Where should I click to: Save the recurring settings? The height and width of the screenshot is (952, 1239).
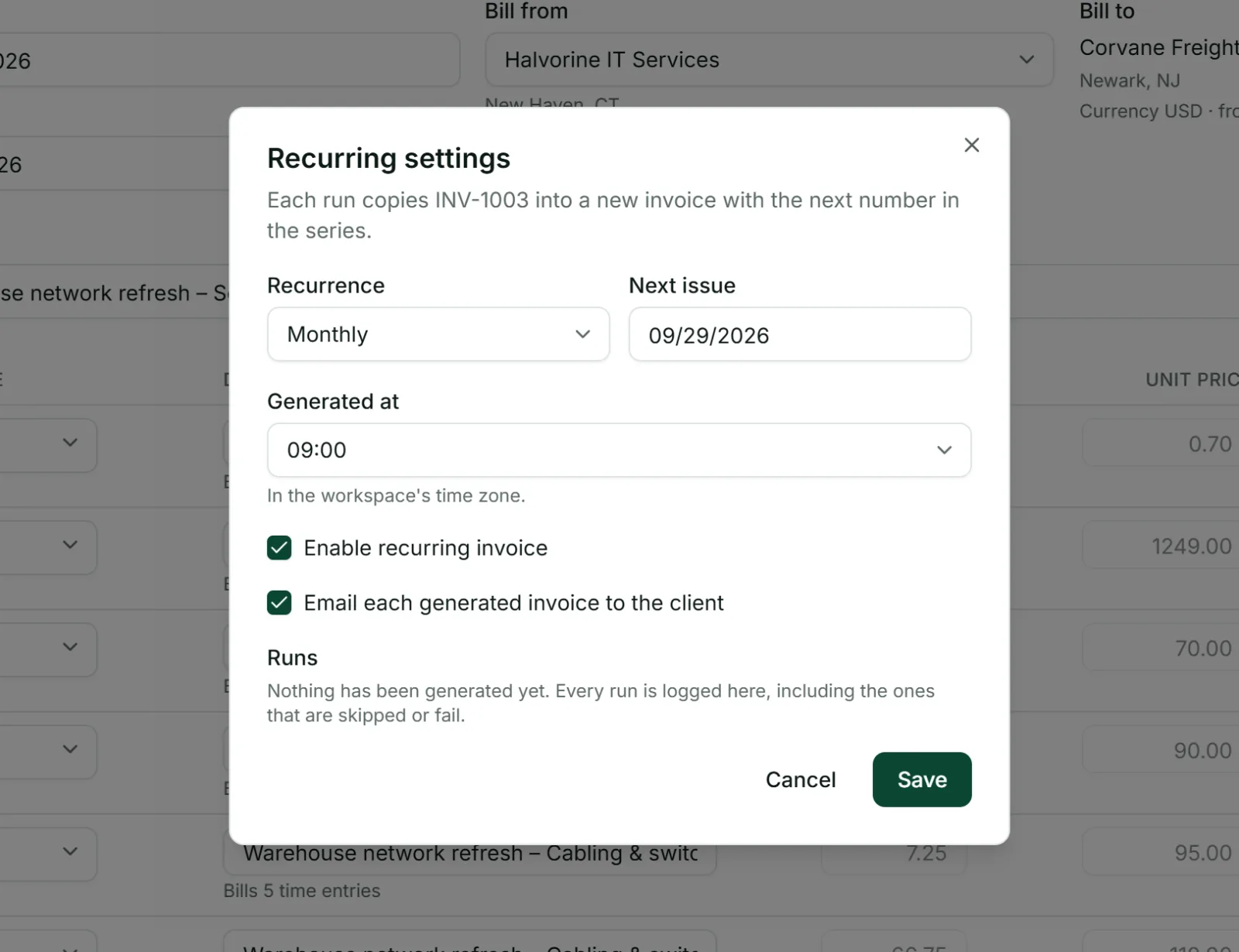click(922, 779)
